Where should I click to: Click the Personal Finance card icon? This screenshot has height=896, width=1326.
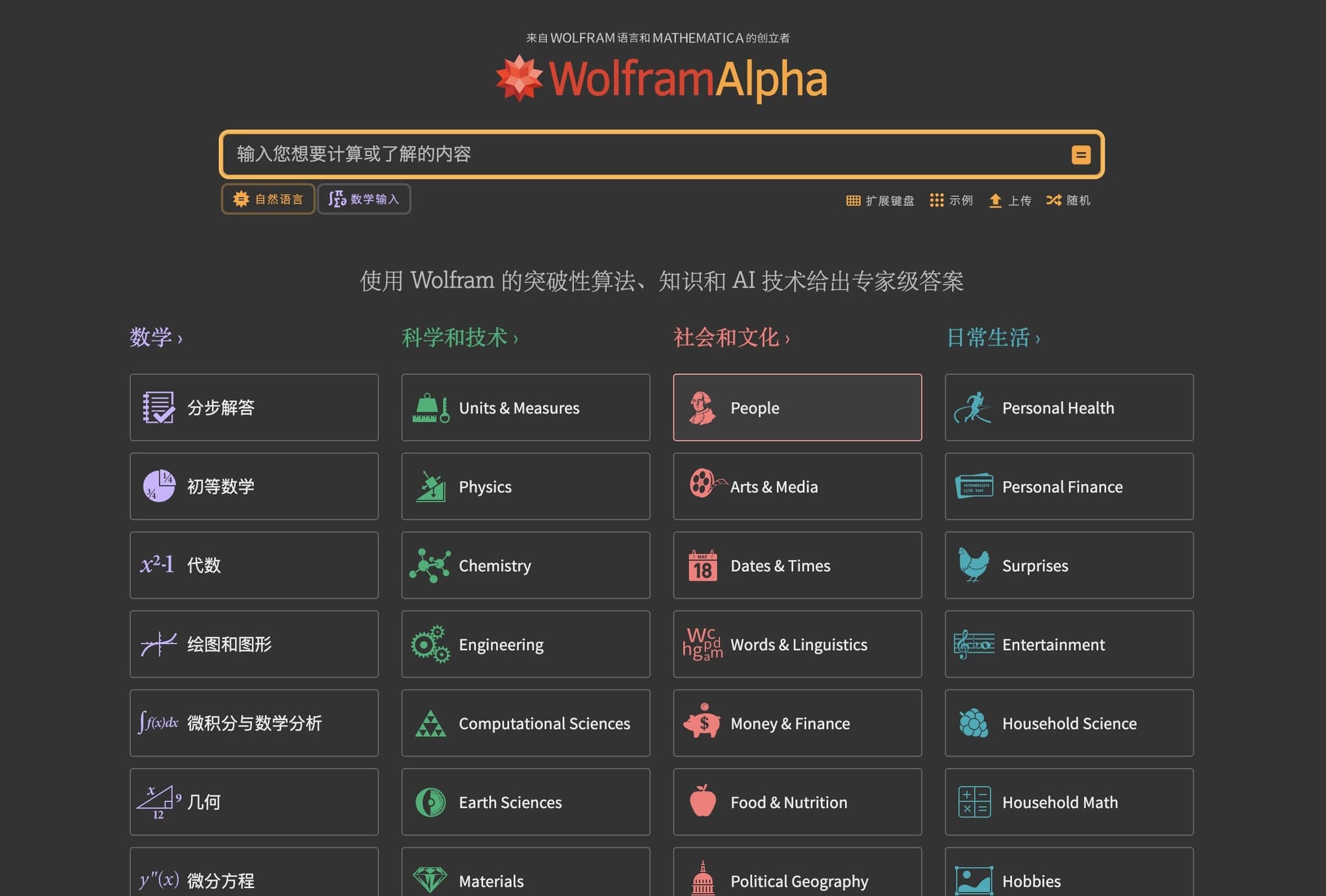point(974,486)
